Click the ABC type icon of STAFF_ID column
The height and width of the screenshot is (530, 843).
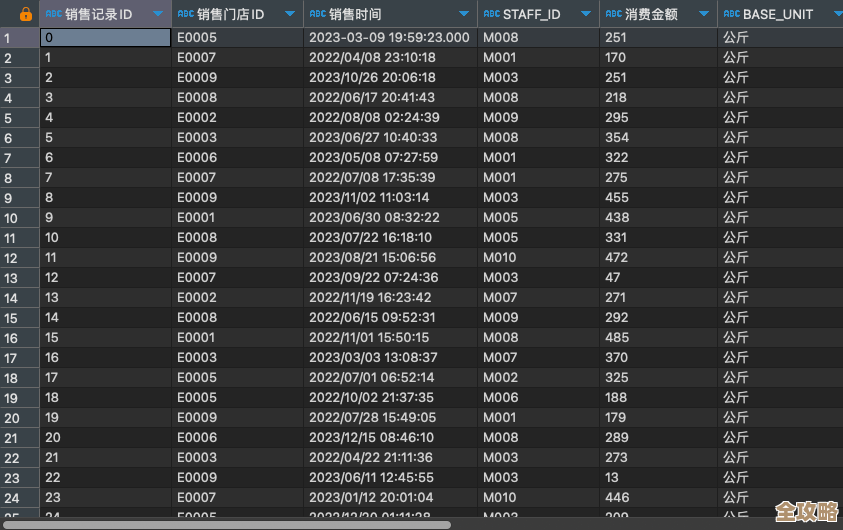tap(491, 14)
